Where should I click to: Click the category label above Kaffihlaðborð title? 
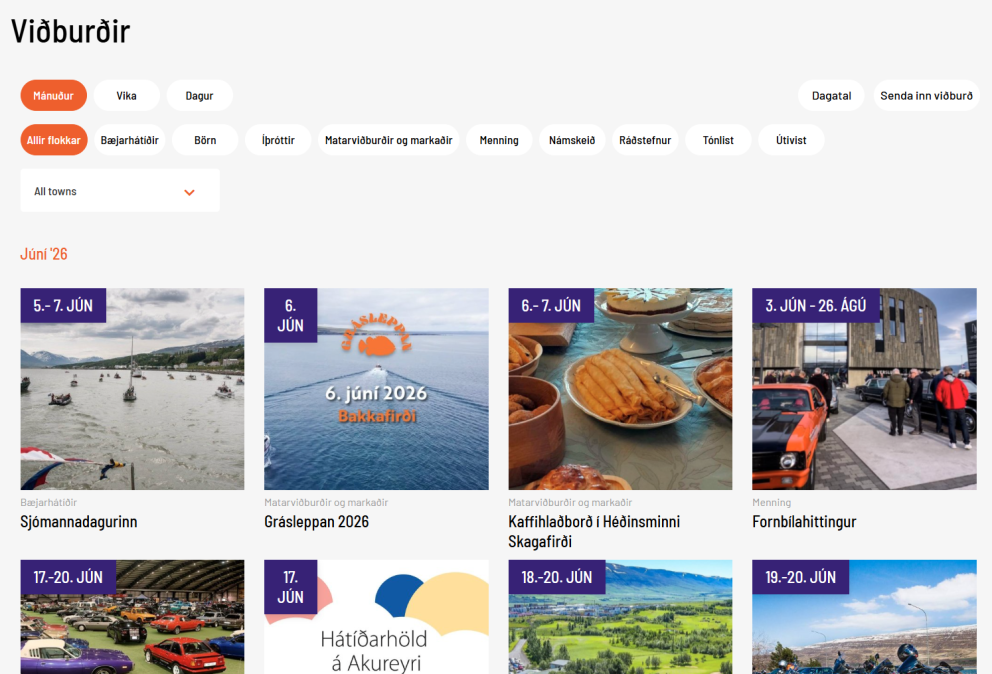570,502
